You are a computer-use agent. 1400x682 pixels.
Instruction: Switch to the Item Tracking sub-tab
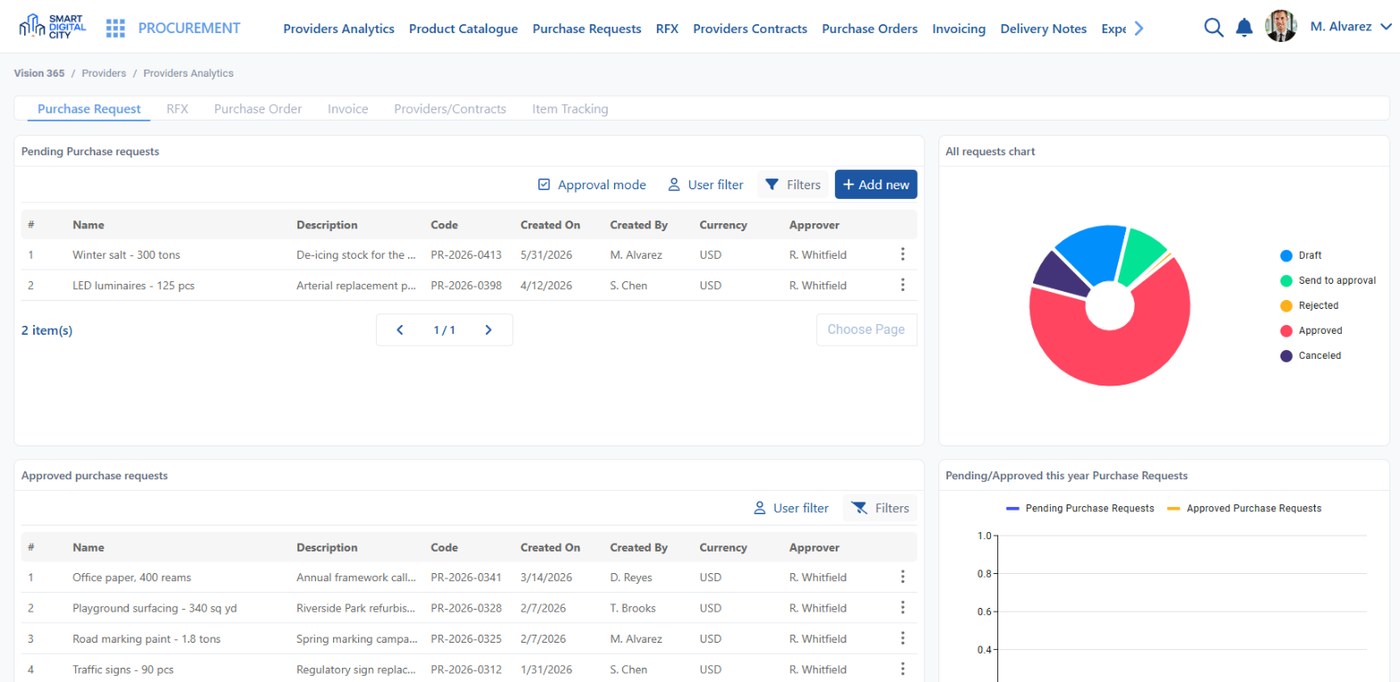click(x=570, y=109)
